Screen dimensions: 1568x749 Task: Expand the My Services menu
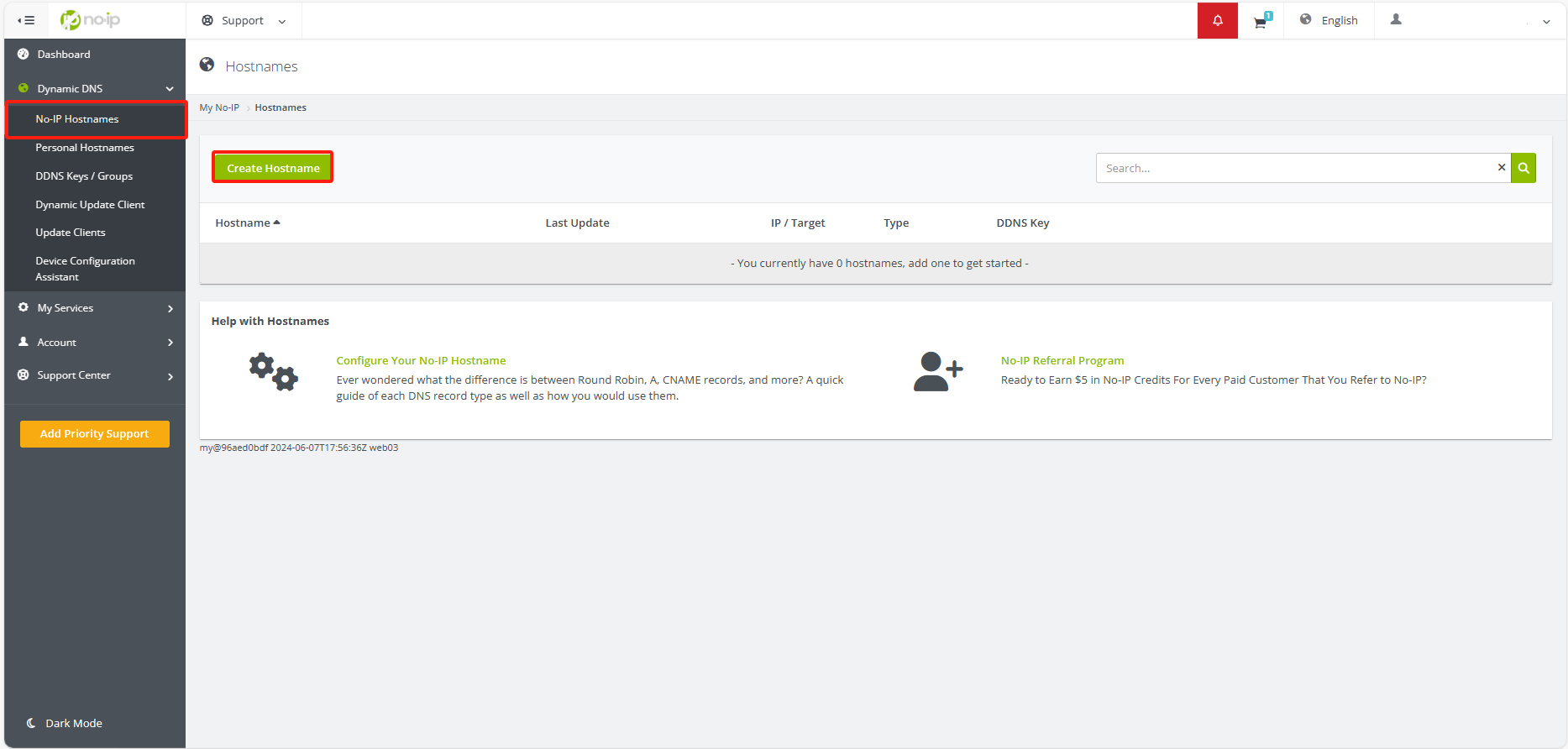click(x=95, y=308)
